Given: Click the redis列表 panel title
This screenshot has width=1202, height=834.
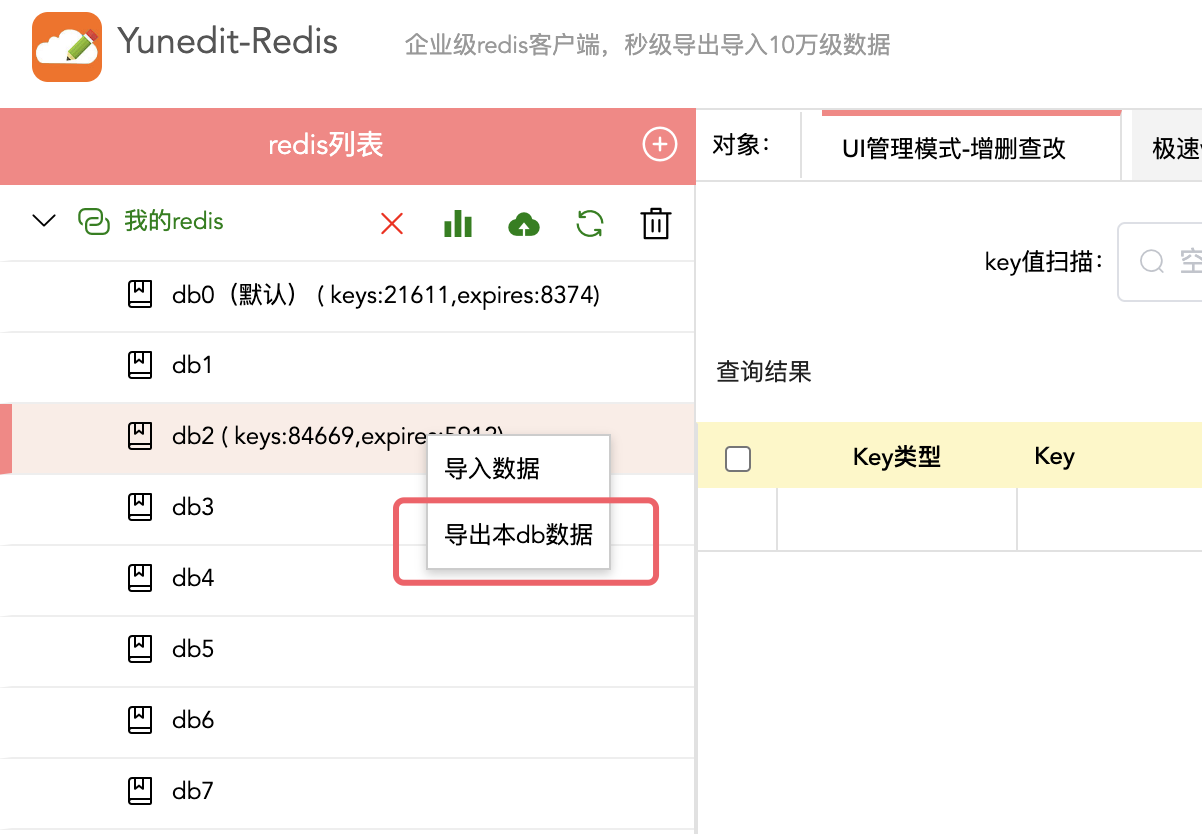Looking at the screenshot, I should coord(326,145).
